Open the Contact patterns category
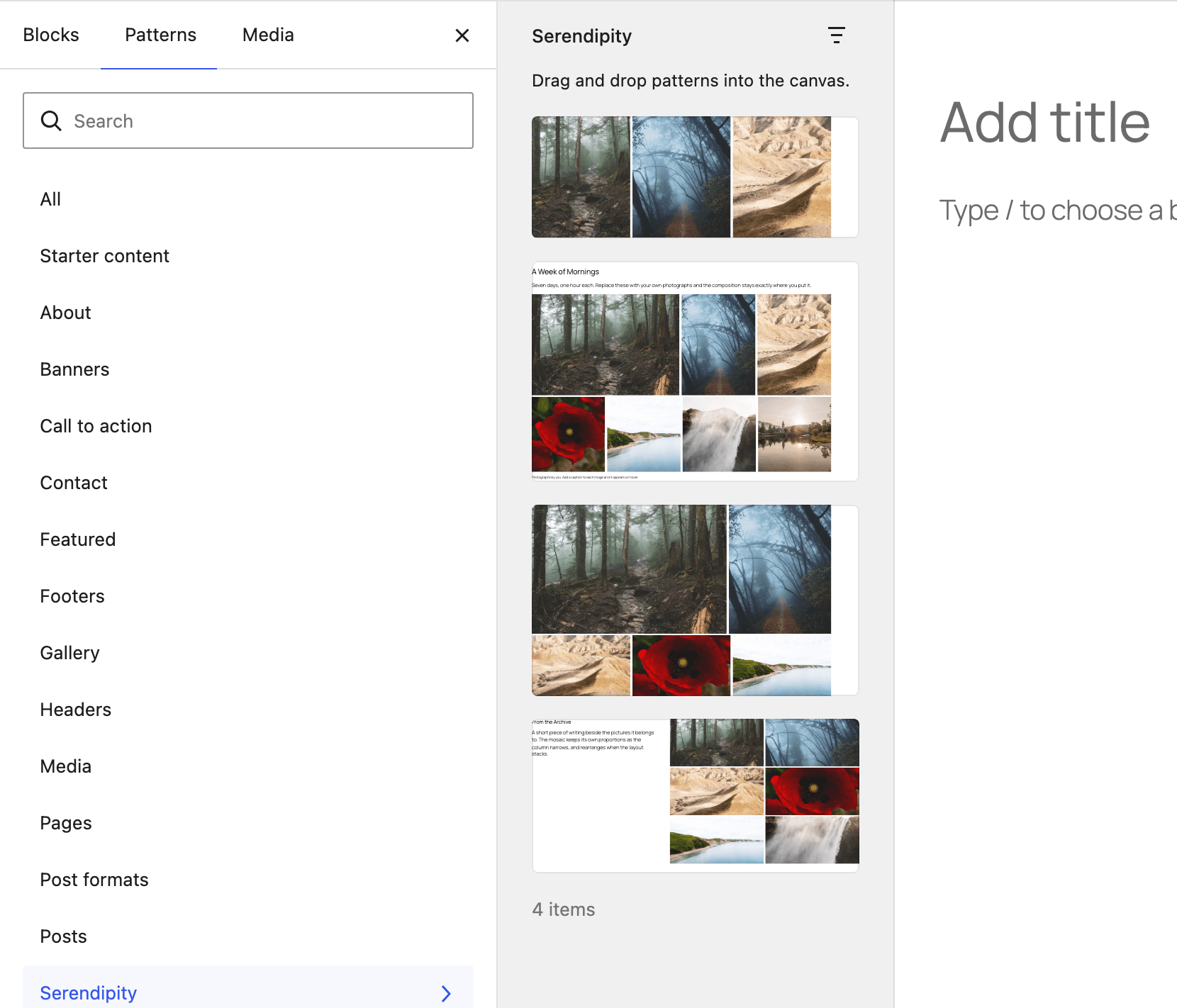Image resolution: width=1177 pixels, height=1008 pixels. click(248, 483)
